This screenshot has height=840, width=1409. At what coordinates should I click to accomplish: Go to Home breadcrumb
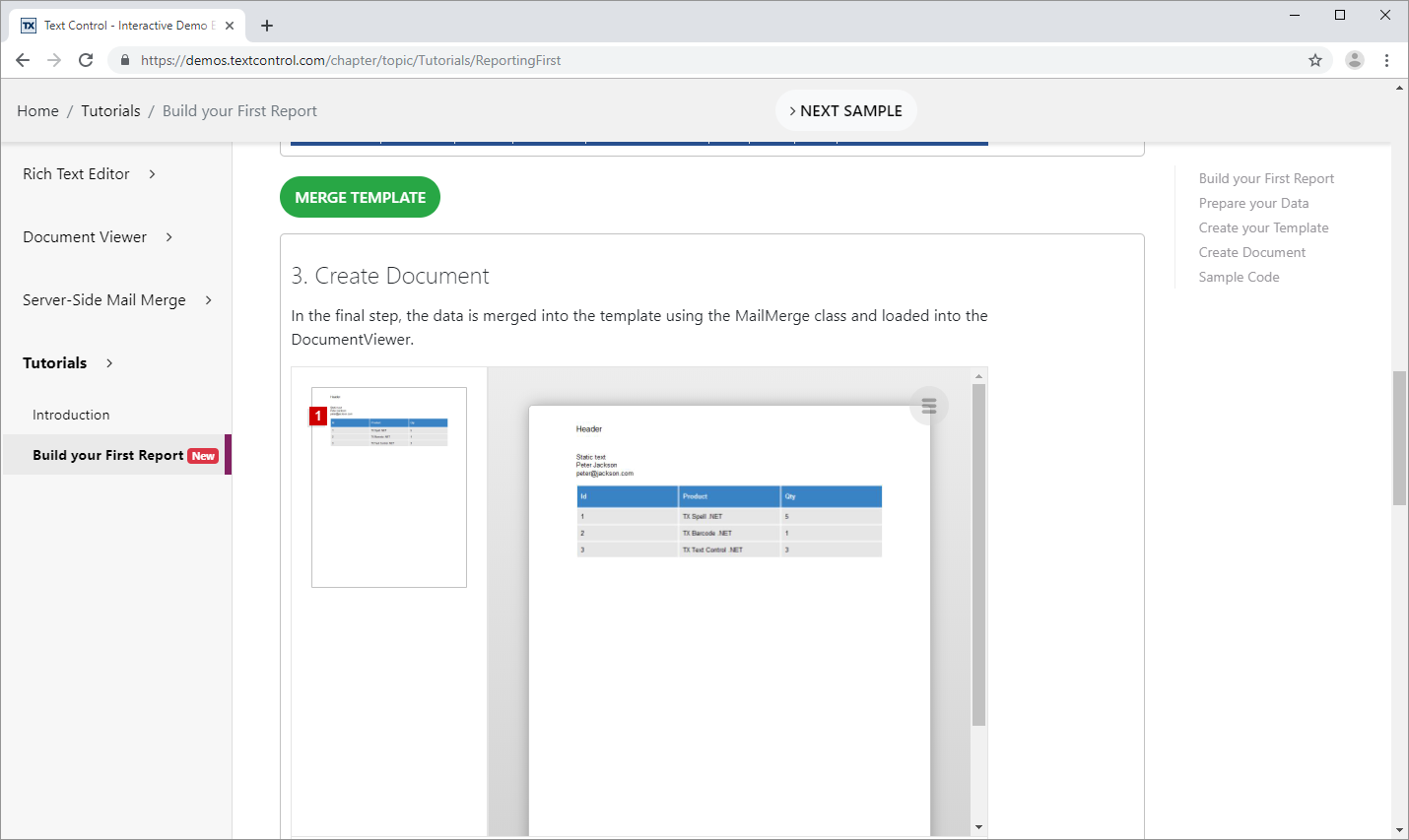click(x=37, y=111)
